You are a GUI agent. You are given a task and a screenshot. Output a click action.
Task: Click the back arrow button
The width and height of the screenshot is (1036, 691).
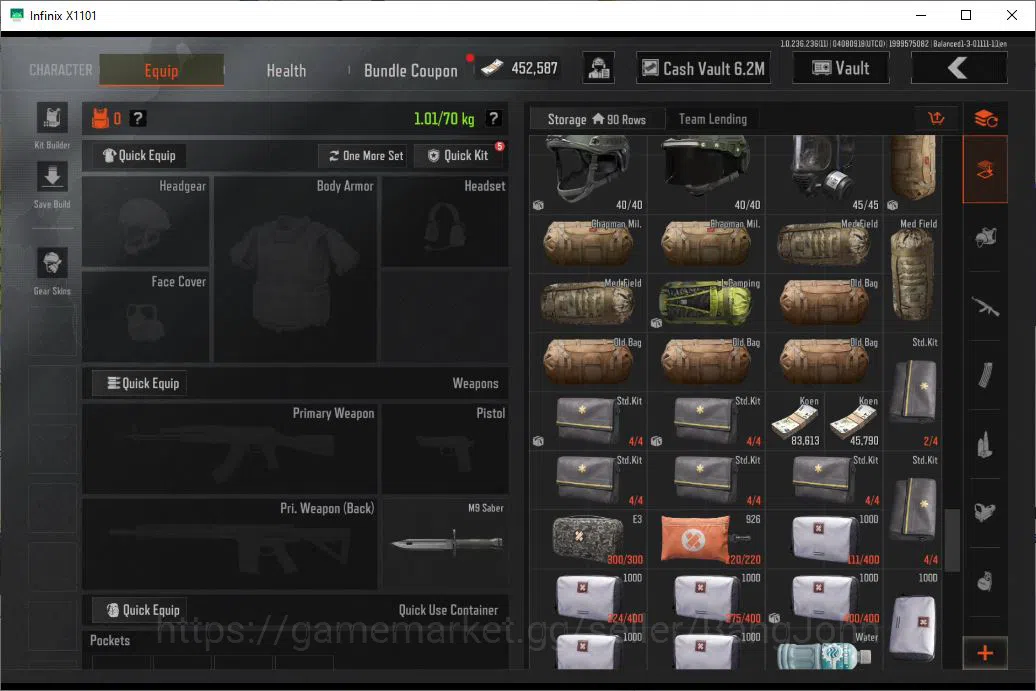click(959, 68)
